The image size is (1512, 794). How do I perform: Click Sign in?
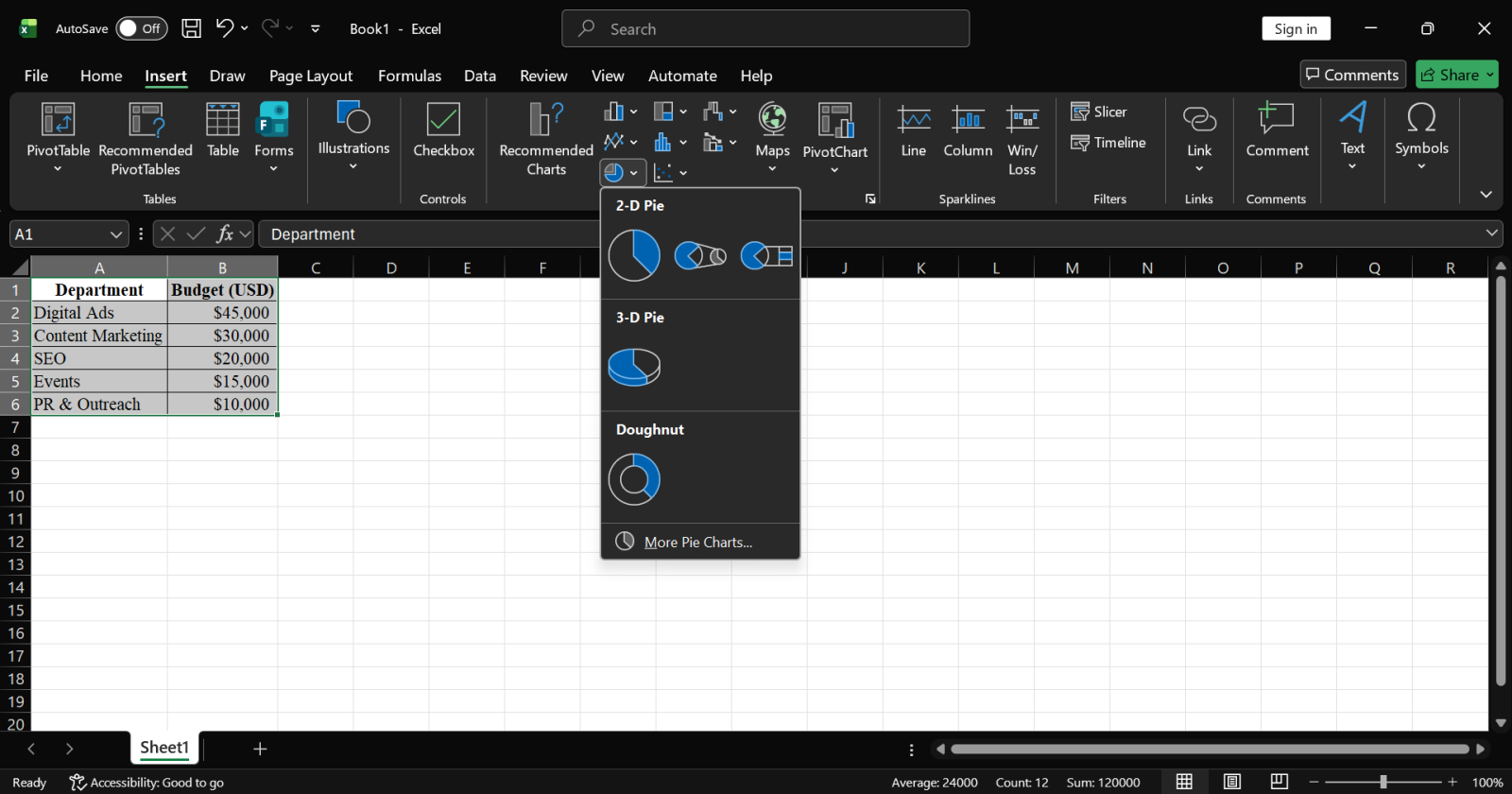[x=1296, y=28]
